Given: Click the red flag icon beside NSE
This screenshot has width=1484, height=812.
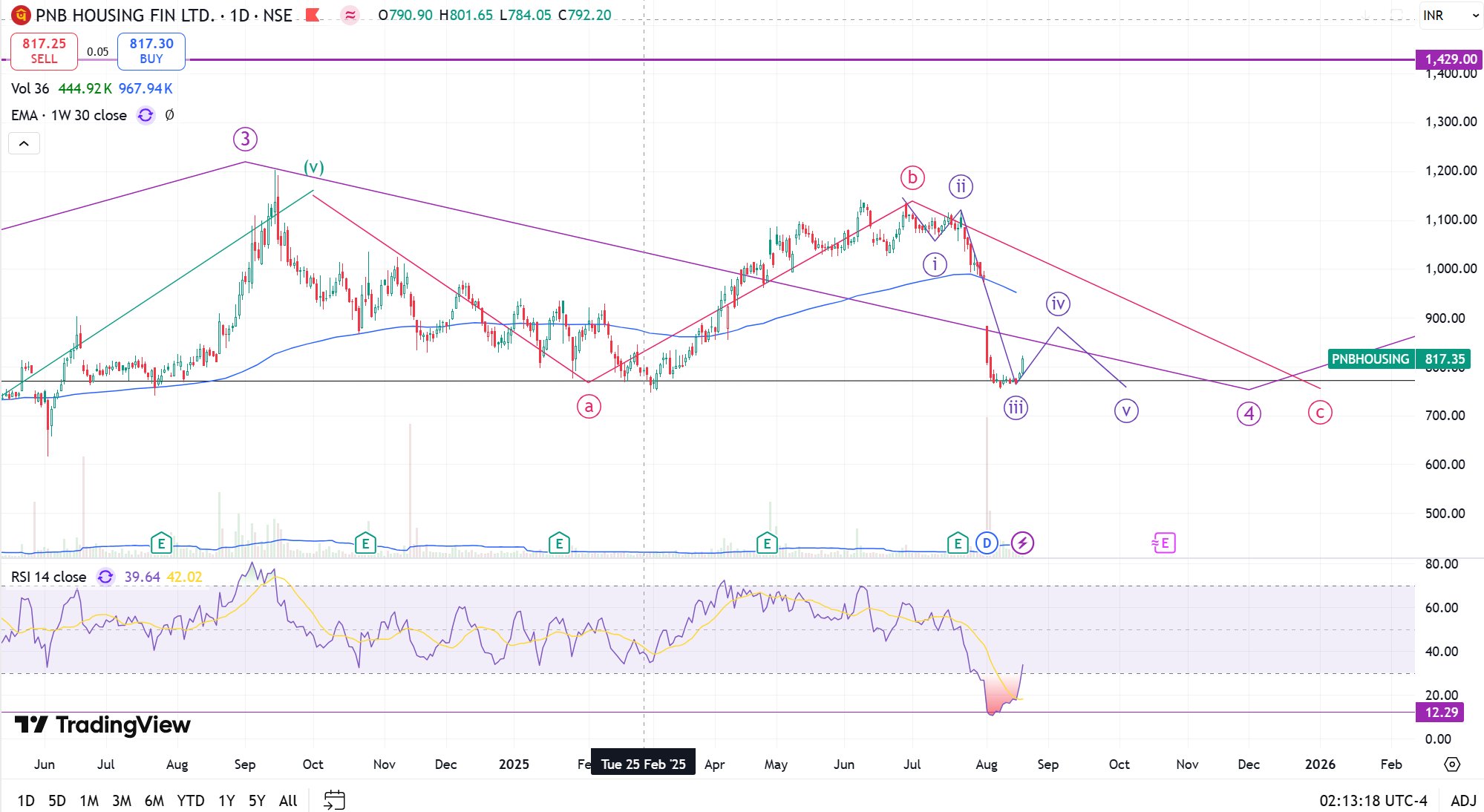Looking at the screenshot, I should click(313, 15).
